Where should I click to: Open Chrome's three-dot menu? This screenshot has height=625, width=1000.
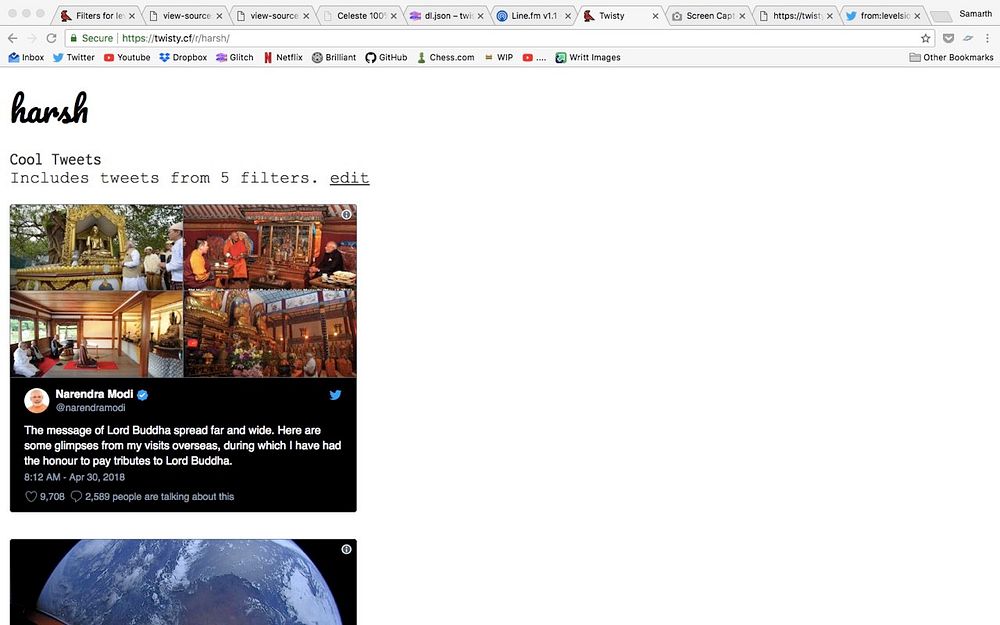[x=987, y=38]
